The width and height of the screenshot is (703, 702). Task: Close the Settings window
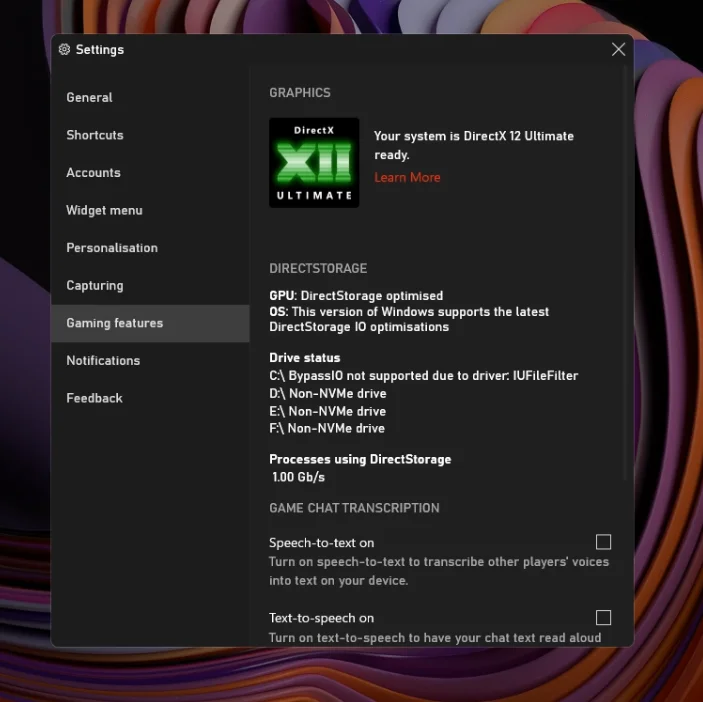tap(618, 49)
